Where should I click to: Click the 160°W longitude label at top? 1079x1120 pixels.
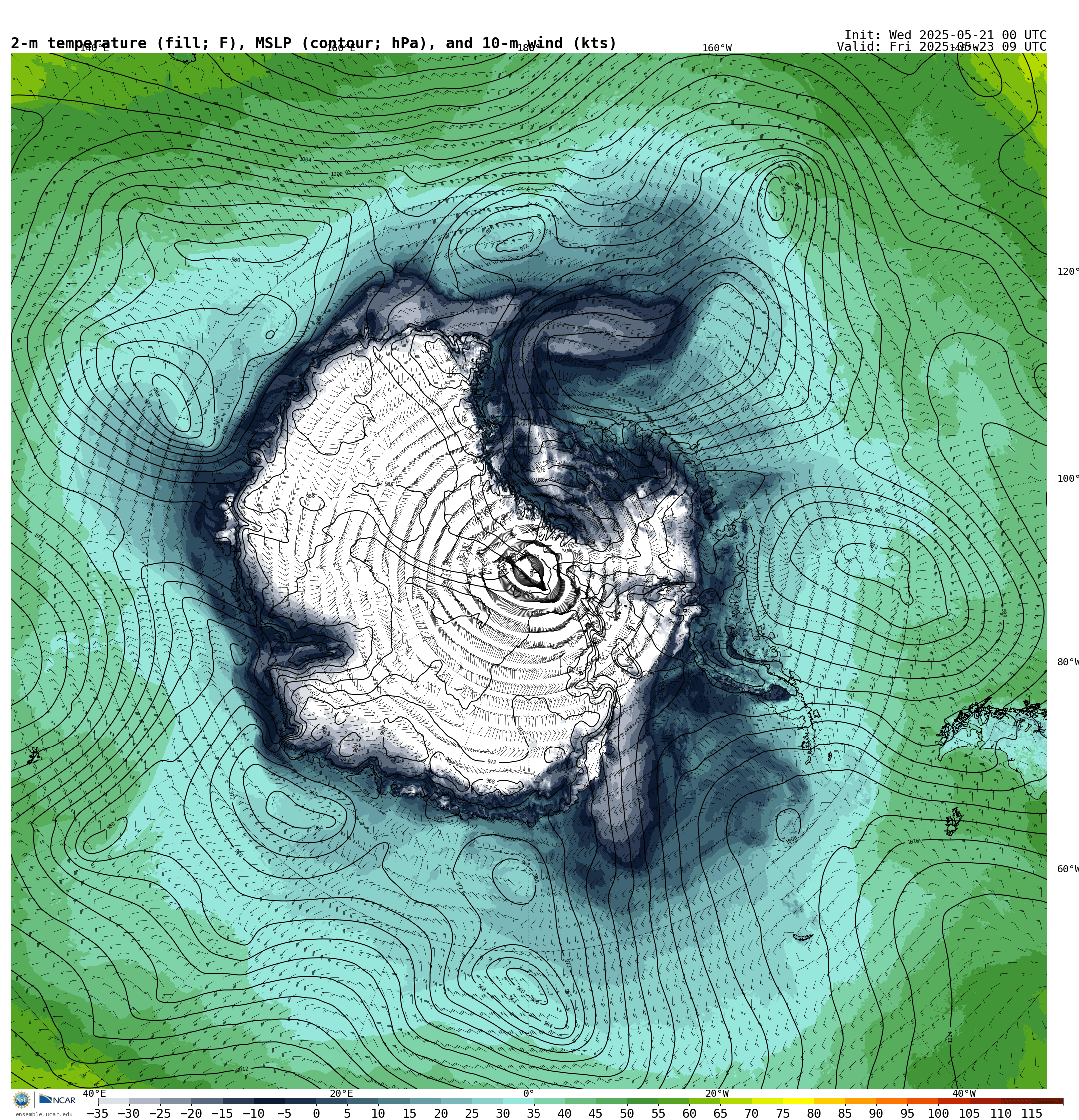click(717, 48)
